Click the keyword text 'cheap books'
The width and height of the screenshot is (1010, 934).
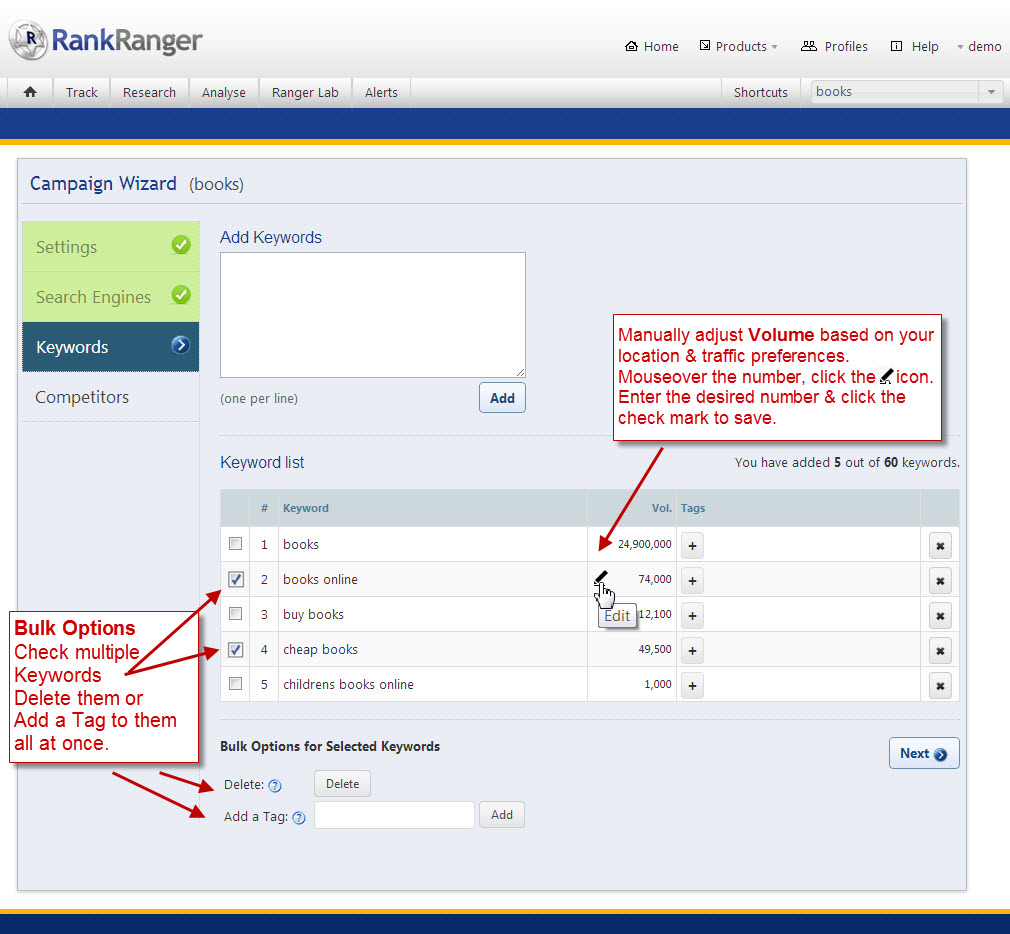tap(320, 650)
